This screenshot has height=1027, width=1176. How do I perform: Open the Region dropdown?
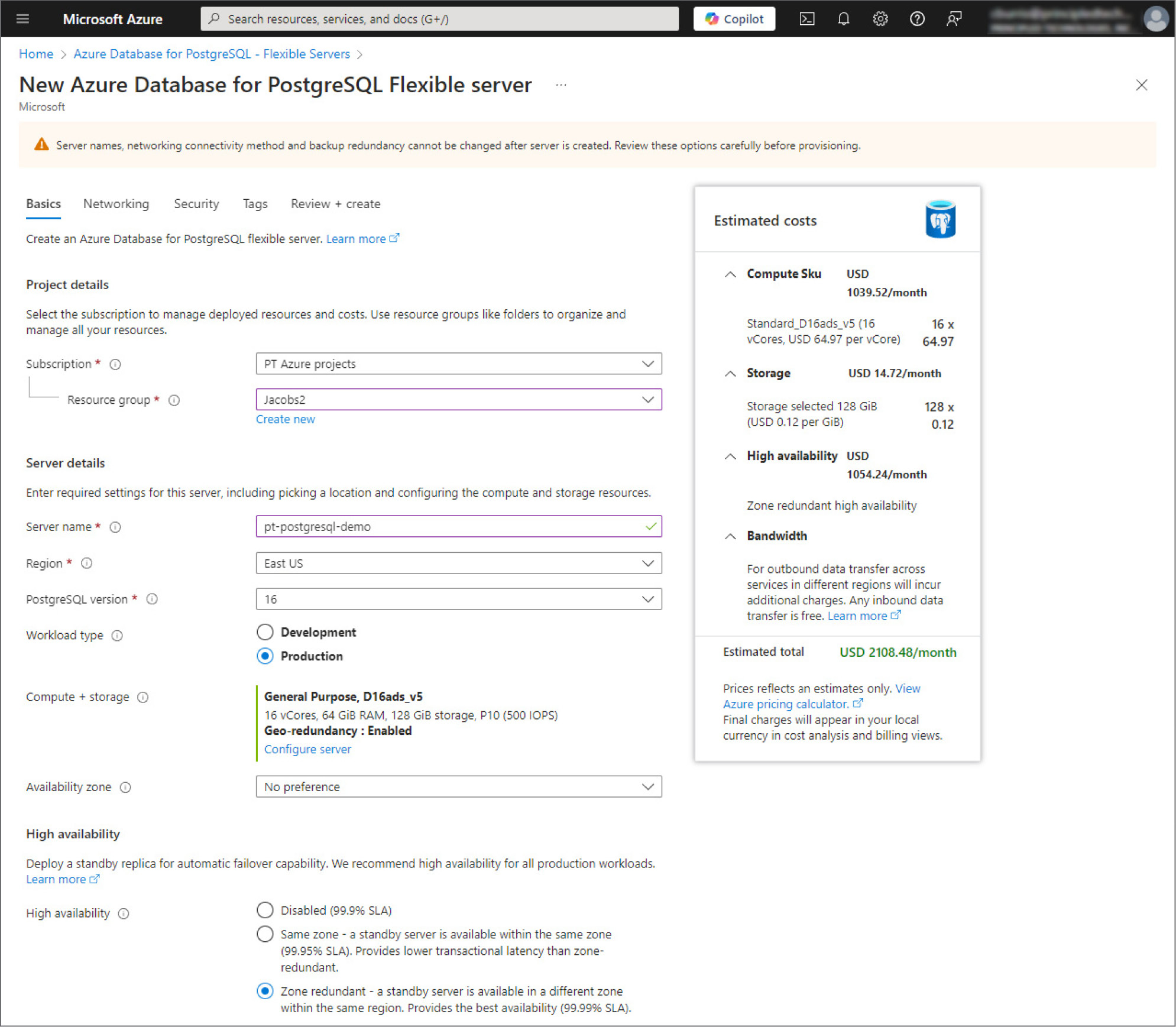(x=459, y=563)
